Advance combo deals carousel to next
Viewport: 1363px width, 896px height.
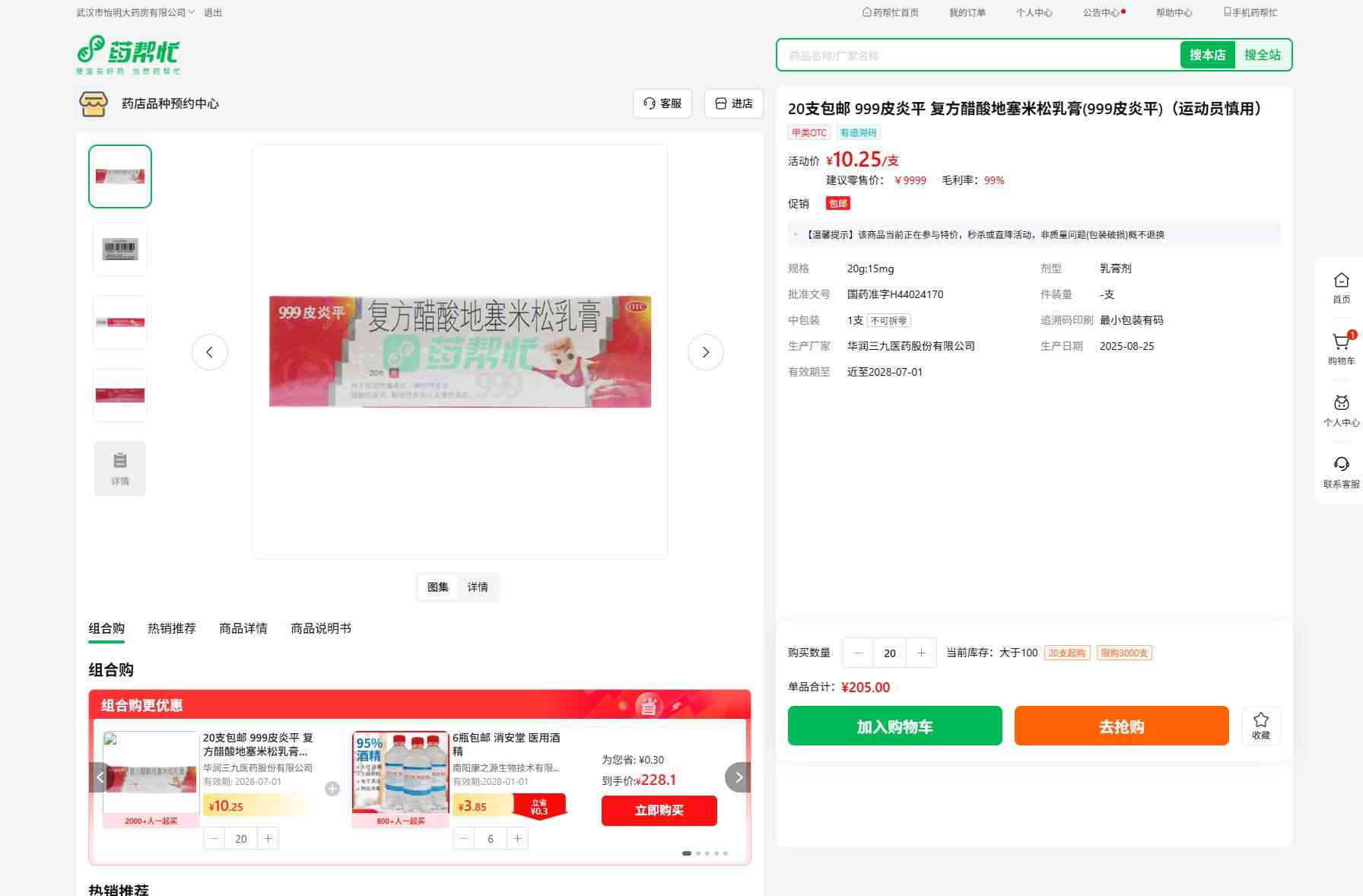coord(738,777)
